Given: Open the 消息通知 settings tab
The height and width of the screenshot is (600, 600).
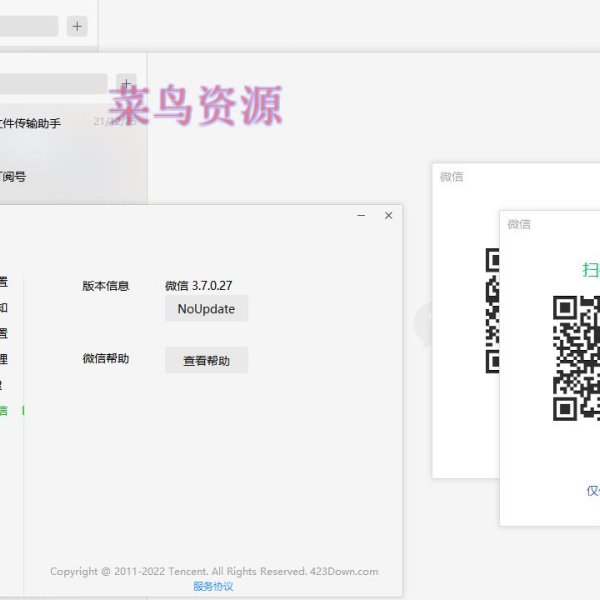Looking at the screenshot, I should (4, 308).
